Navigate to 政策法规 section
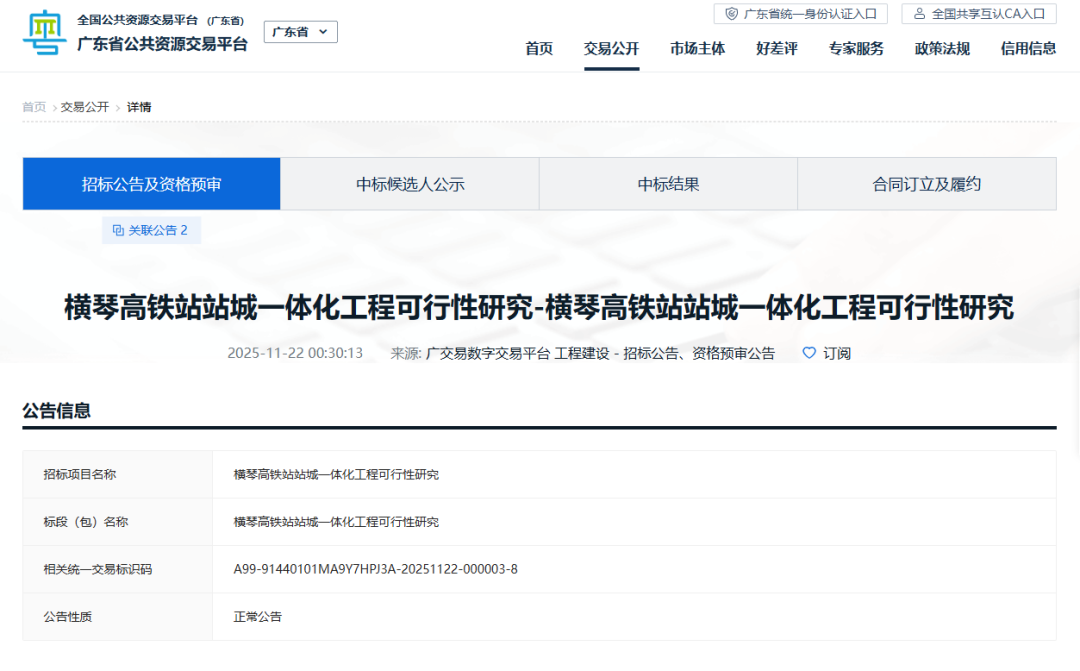1080x671 pixels. [942, 48]
